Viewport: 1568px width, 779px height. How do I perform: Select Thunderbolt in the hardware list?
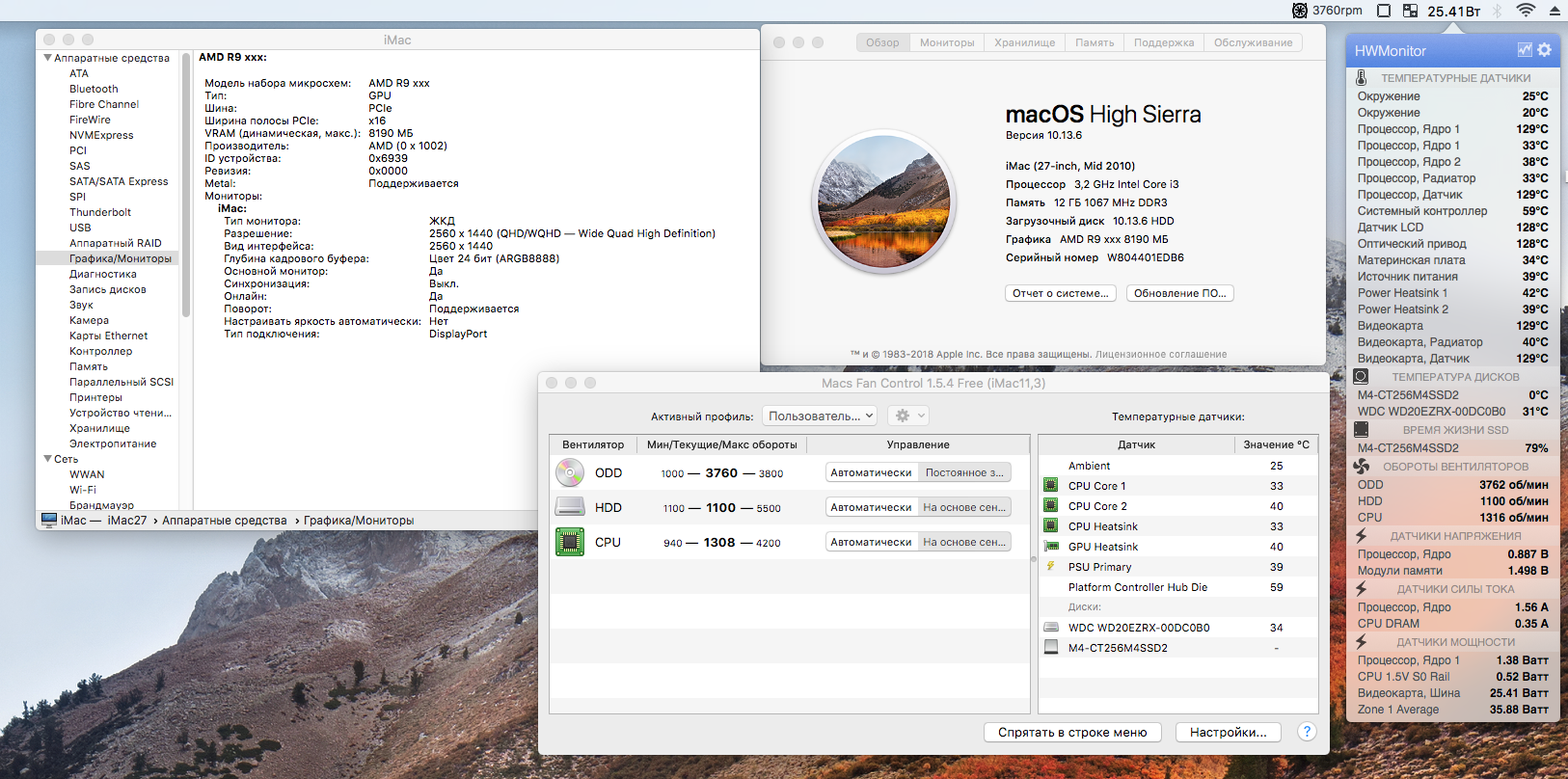coord(100,212)
